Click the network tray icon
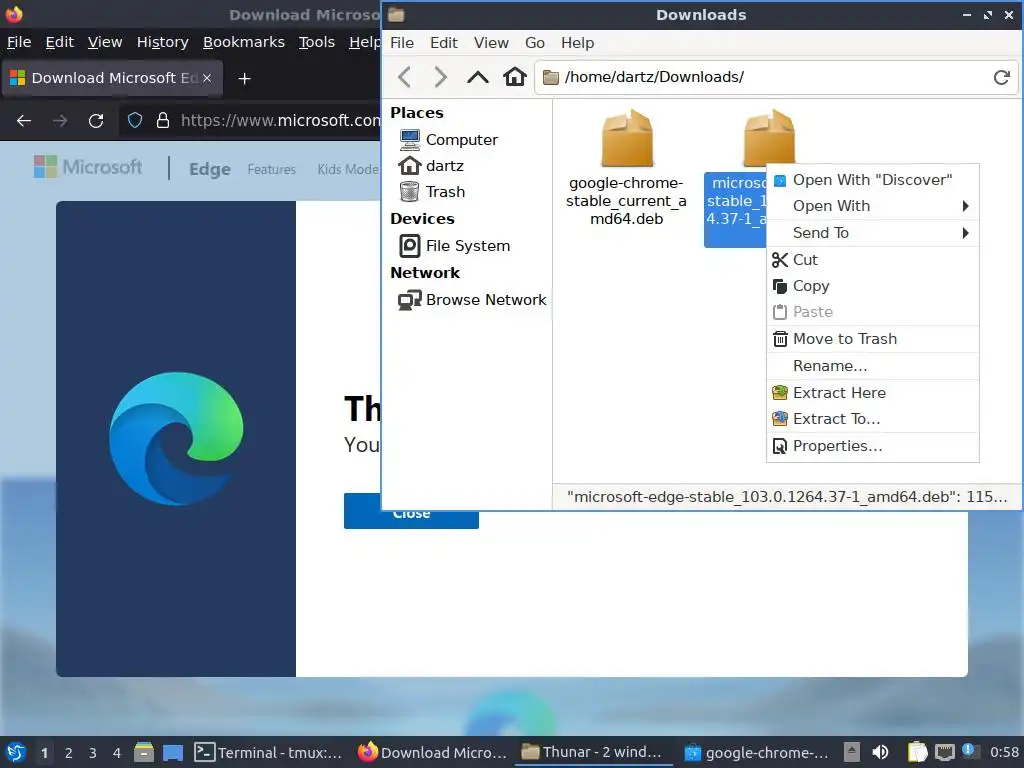The width and height of the screenshot is (1024, 768). (x=944, y=752)
